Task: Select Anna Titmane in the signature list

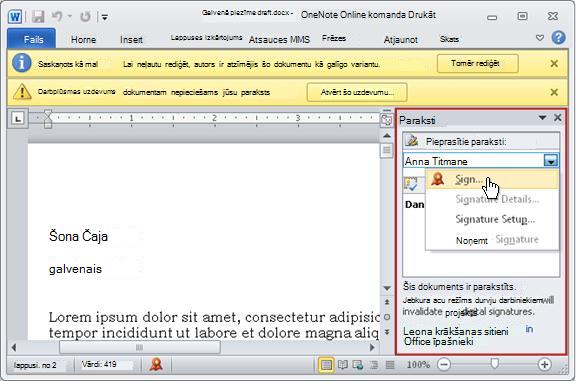Action: click(474, 161)
